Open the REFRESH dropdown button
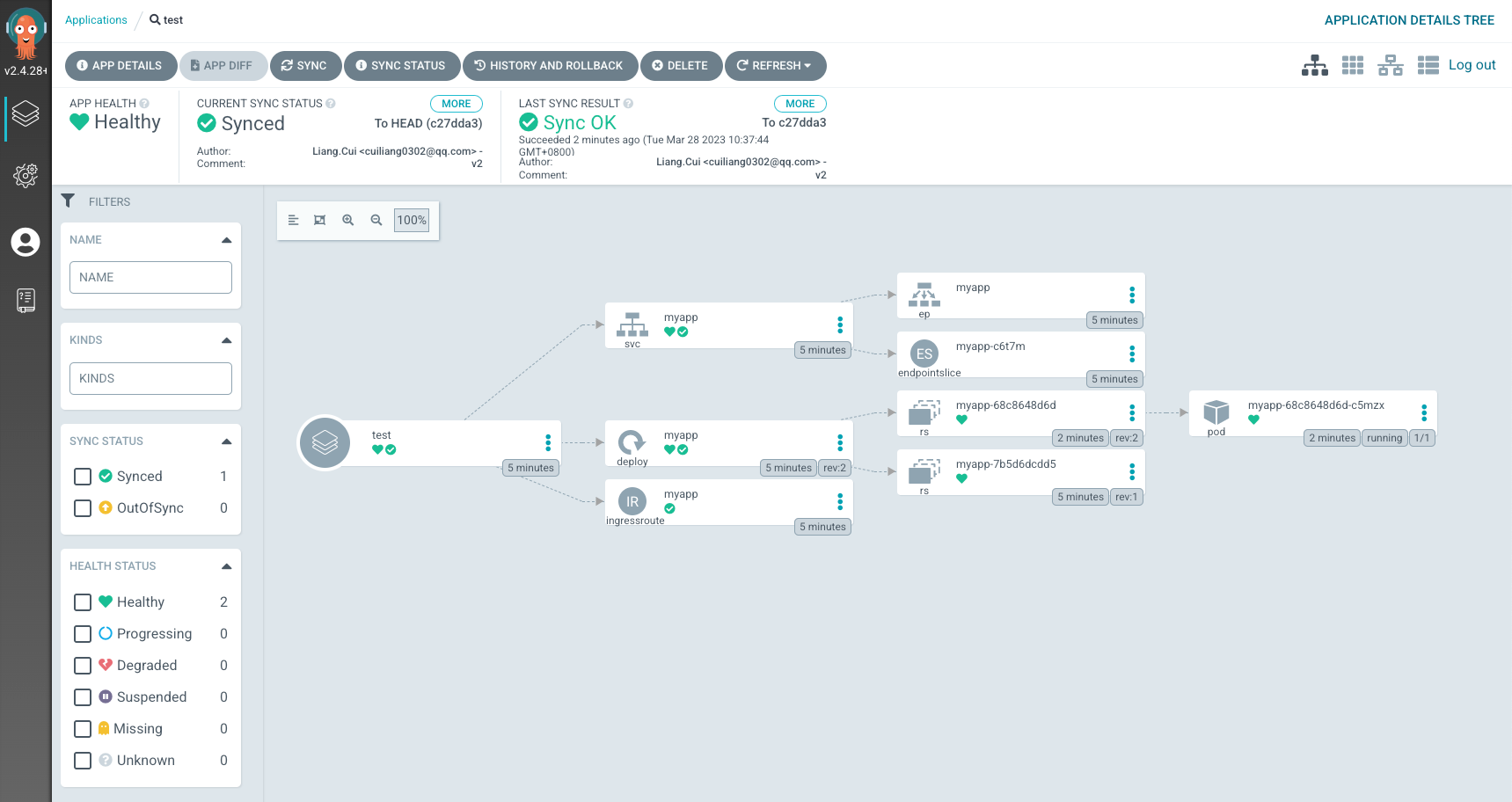Image resolution: width=1512 pixels, height=802 pixels. 775,66
